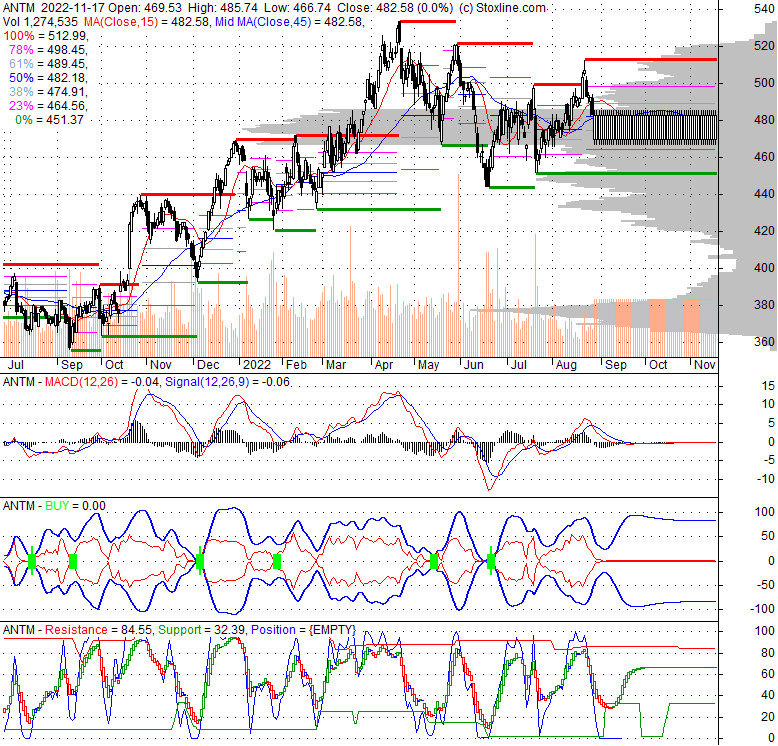Click the 15 value on MACD axis
The width and height of the screenshot is (778, 746).
click(768, 385)
